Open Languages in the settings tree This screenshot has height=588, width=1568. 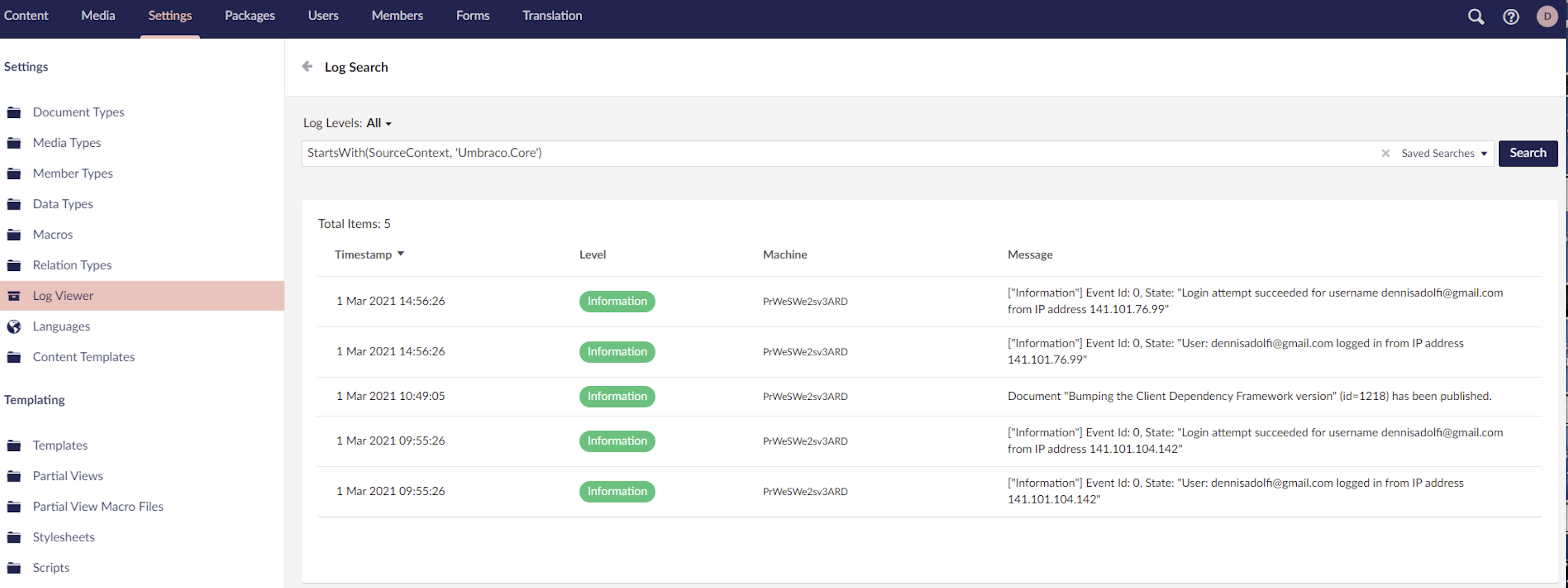pos(61,326)
